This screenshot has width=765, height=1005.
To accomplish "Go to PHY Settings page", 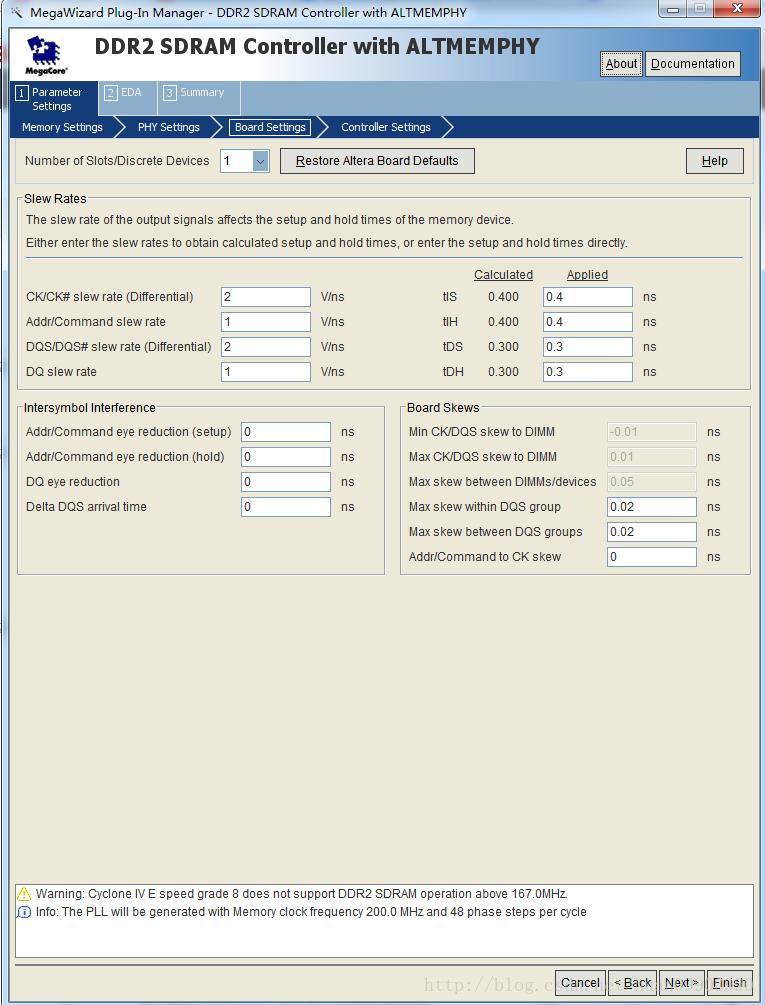I will [169, 127].
